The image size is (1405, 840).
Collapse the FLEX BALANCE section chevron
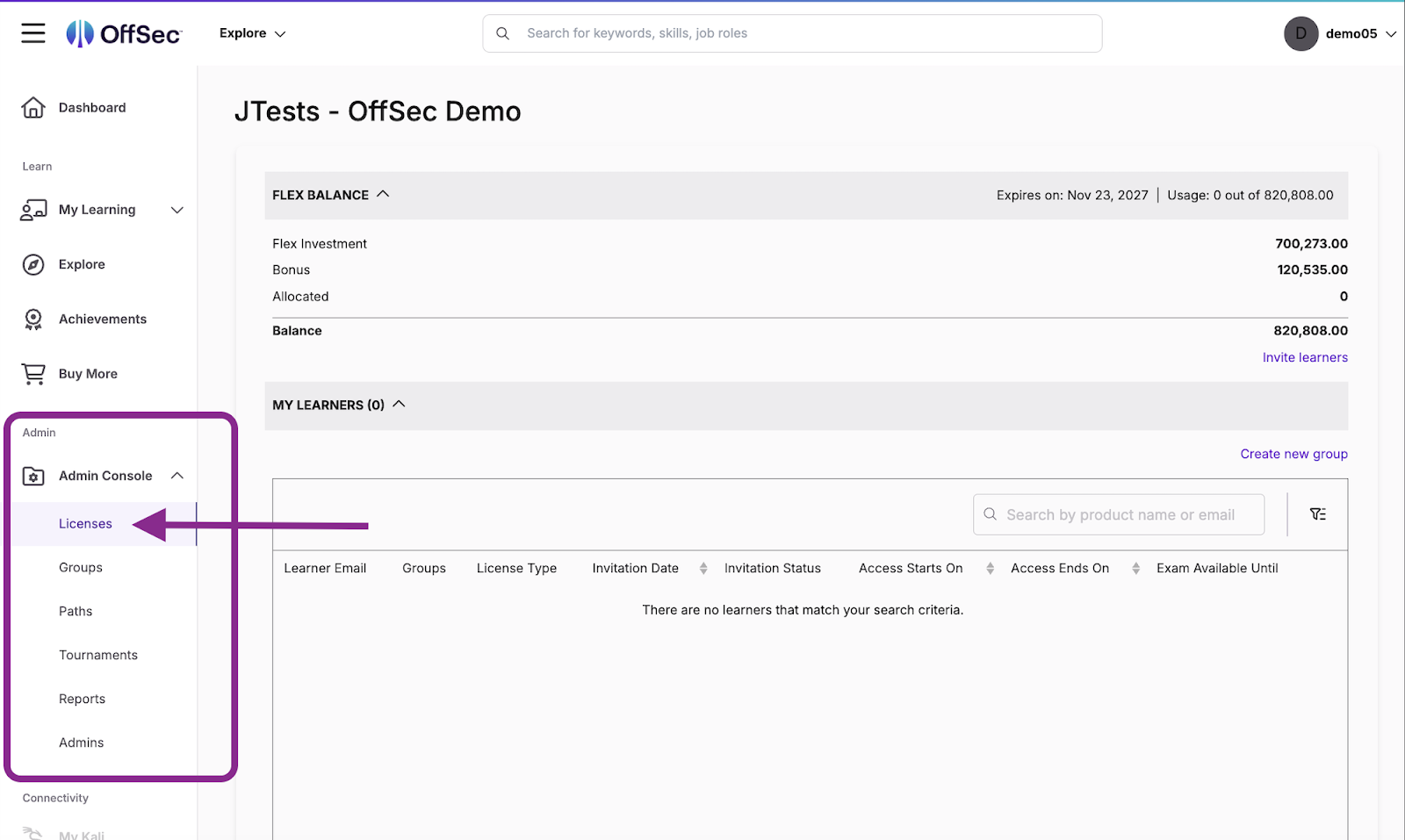[x=383, y=194]
